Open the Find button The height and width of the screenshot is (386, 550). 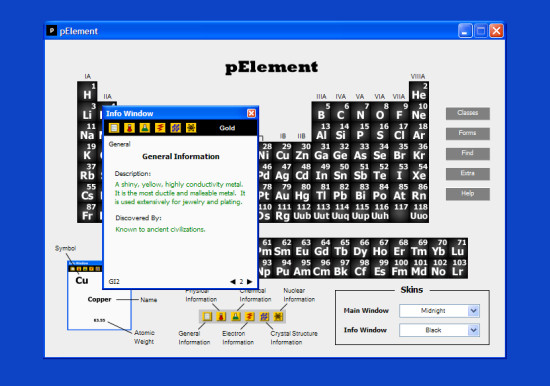coord(468,154)
